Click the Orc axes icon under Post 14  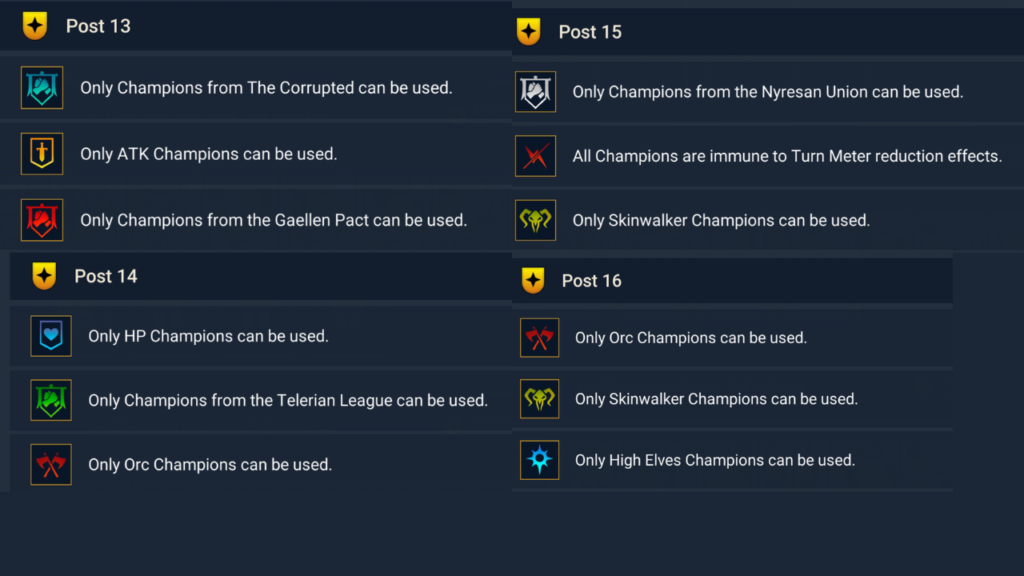(x=51, y=464)
